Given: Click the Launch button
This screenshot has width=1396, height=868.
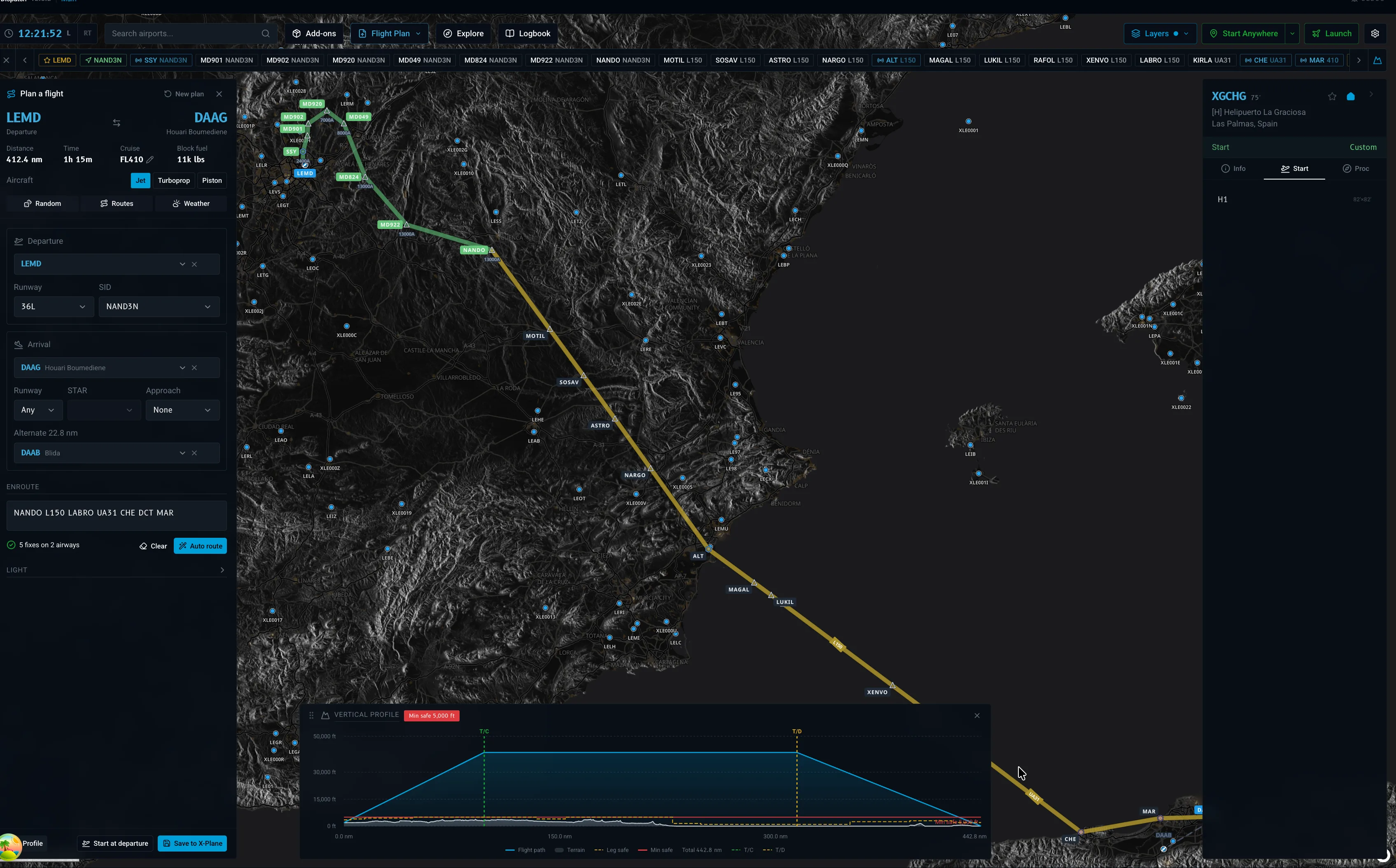Looking at the screenshot, I should [1331, 33].
